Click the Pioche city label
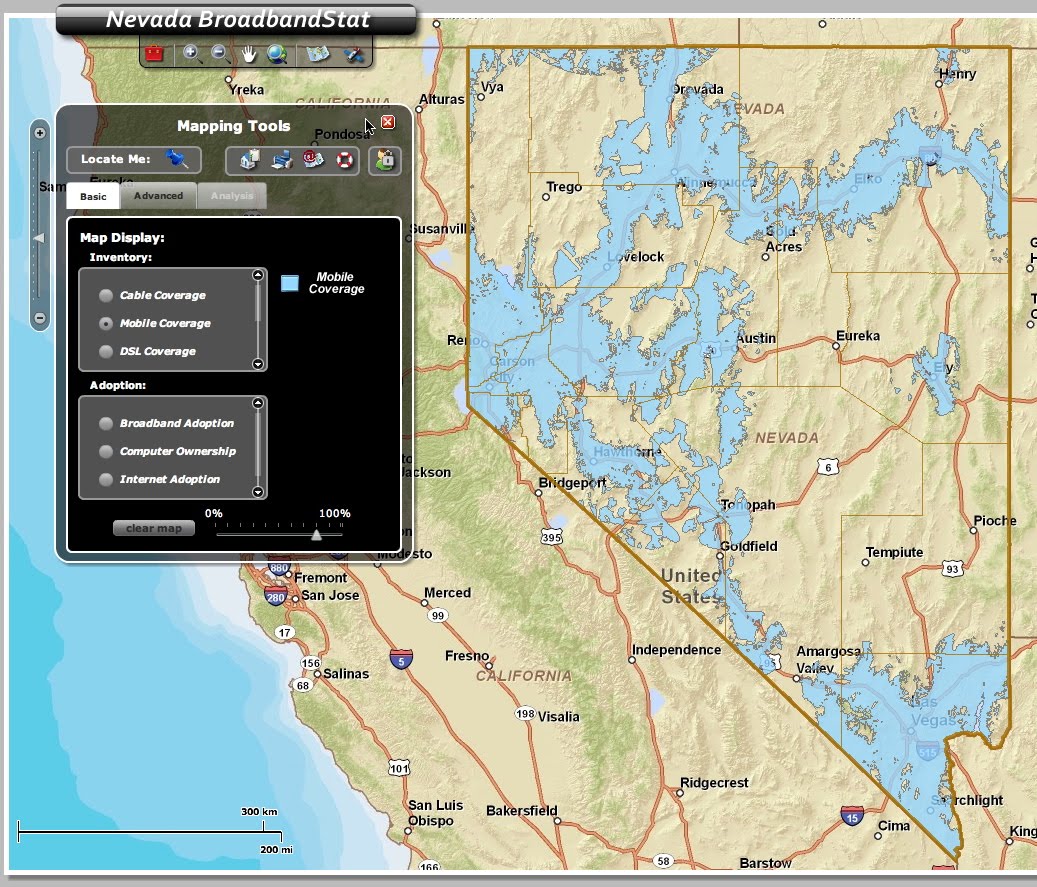The width and height of the screenshot is (1037, 887). tap(995, 521)
